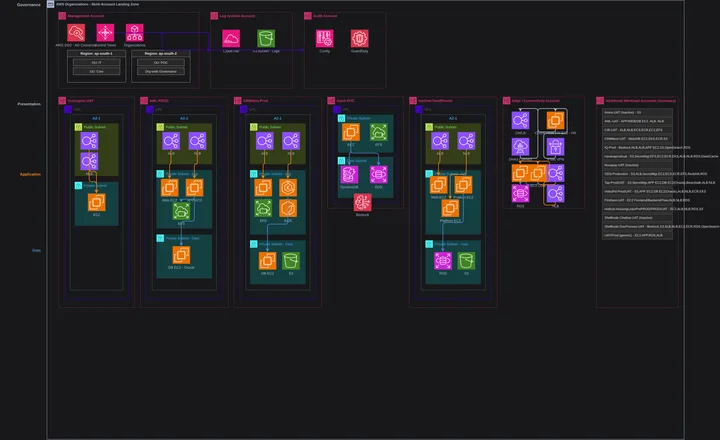The image size is (720, 440).
Task: Click the Platform EC2 icon
Action: tap(450, 209)
